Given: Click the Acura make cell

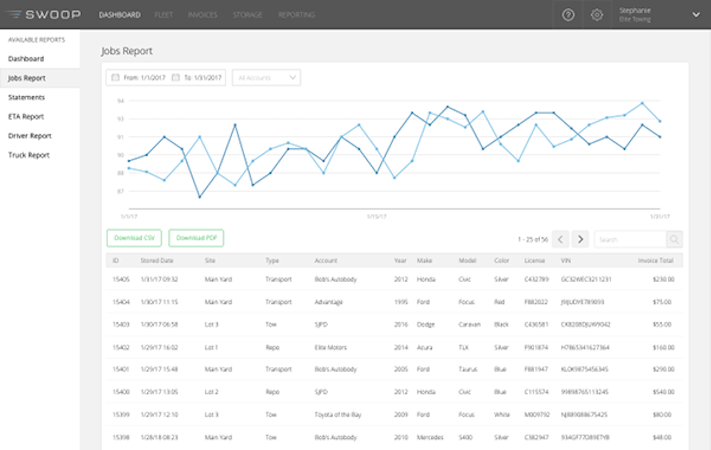Looking at the screenshot, I should coord(424,347).
